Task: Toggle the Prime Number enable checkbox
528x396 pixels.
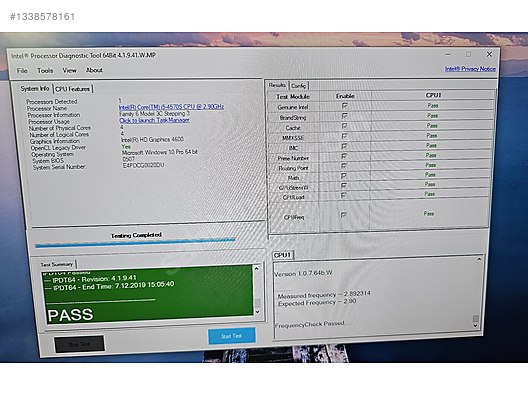Action: [344, 156]
